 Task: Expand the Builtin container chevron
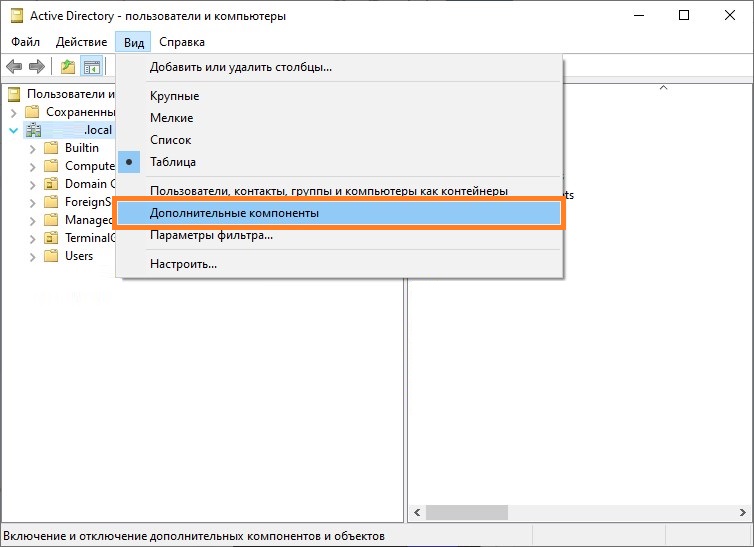(32, 148)
